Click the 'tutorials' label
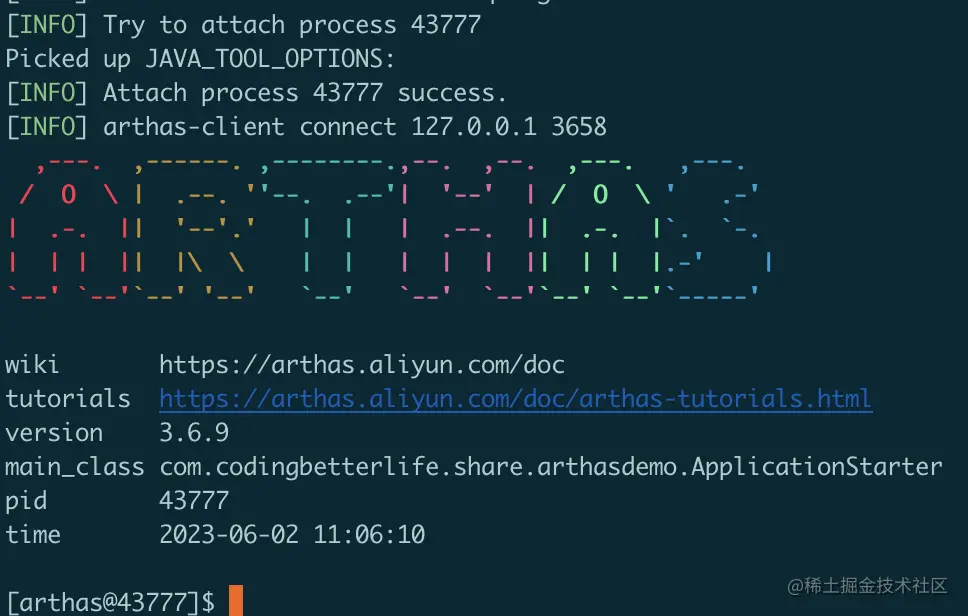This screenshot has height=616, width=968. [x=68, y=399]
